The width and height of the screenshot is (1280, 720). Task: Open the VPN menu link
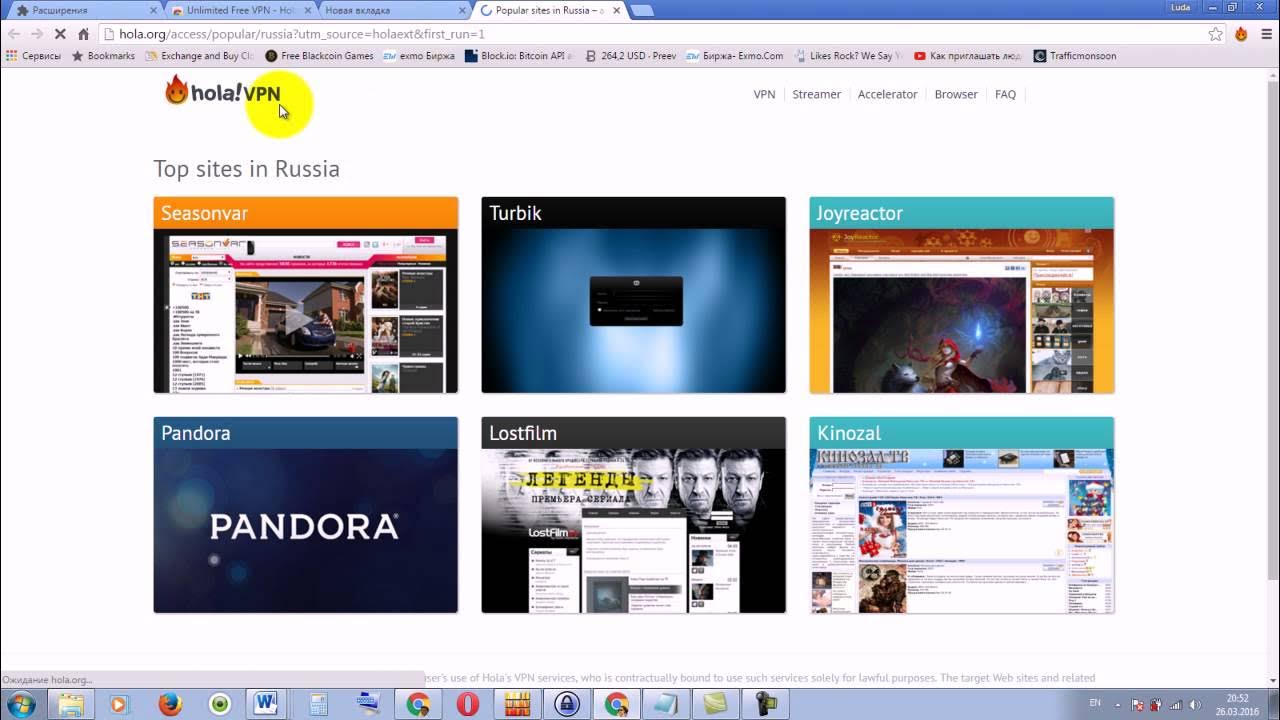click(764, 94)
